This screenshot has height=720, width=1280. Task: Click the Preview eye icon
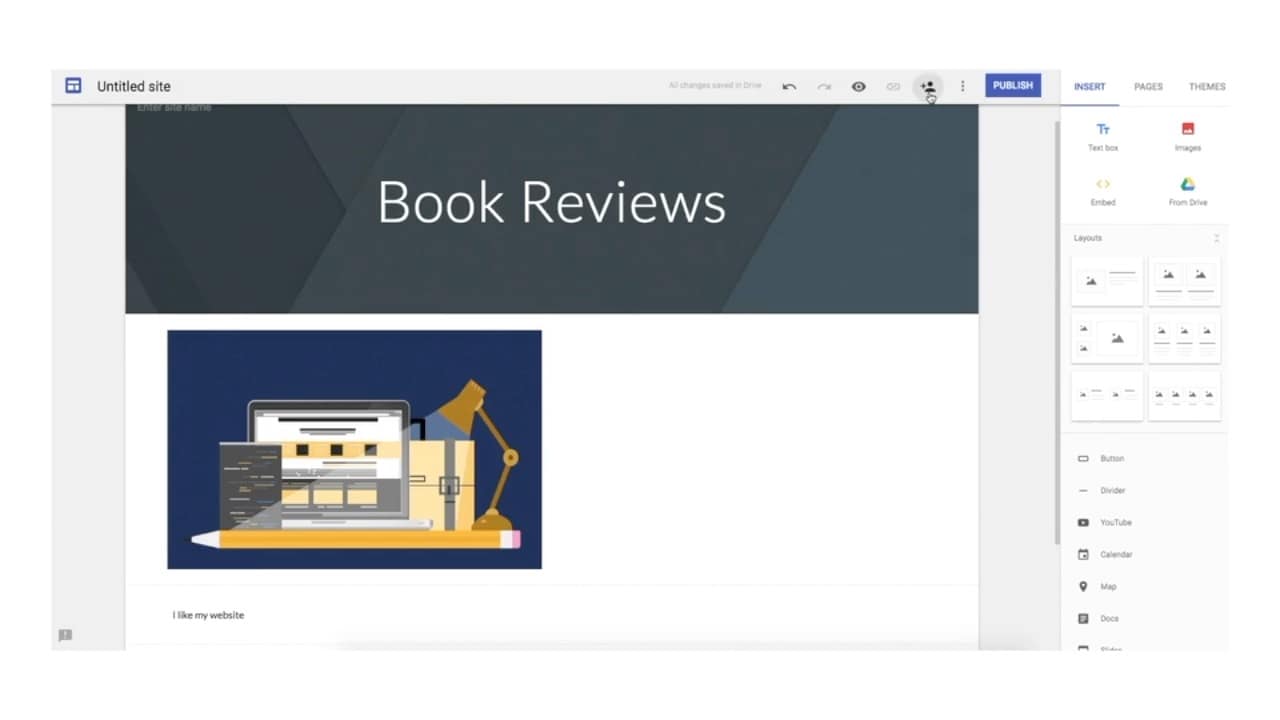pyautogui.click(x=858, y=86)
